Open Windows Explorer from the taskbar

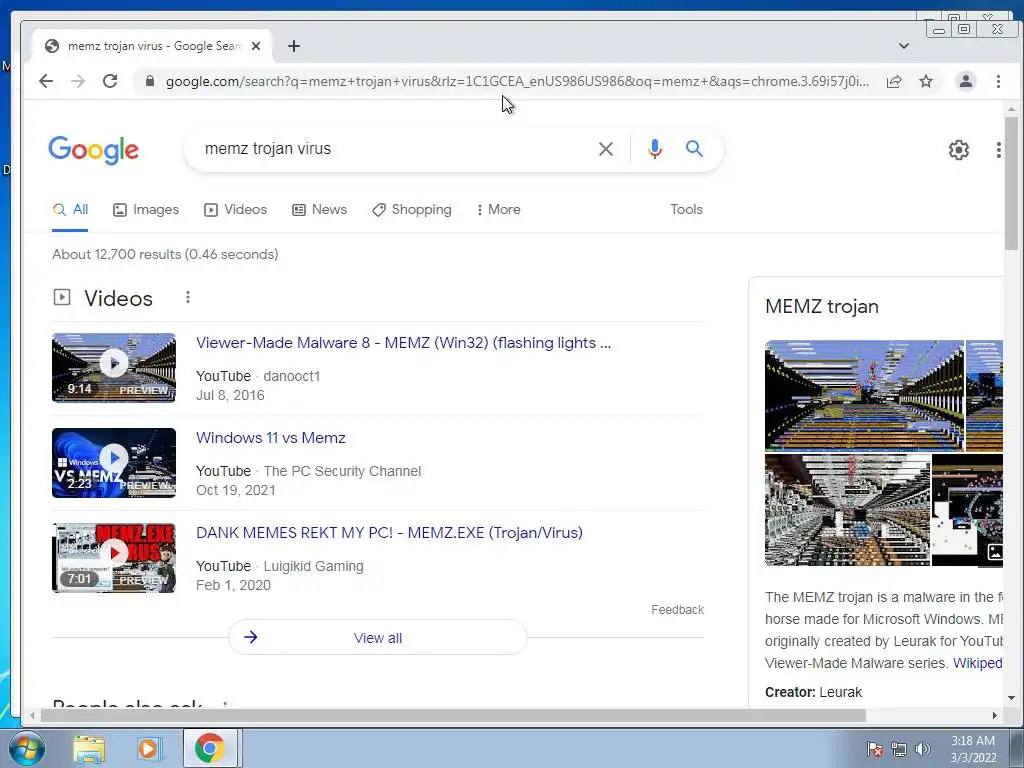click(89, 749)
